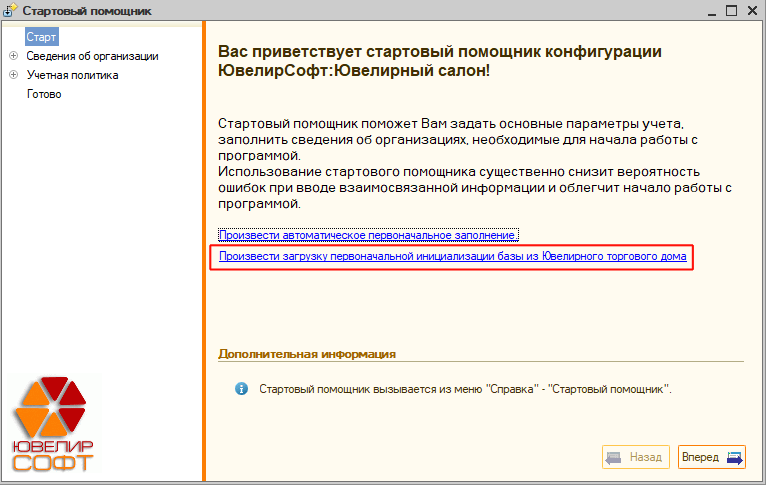Click the Стартовый помощник title bar icon
The image size is (766, 485).
tap(10, 10)
